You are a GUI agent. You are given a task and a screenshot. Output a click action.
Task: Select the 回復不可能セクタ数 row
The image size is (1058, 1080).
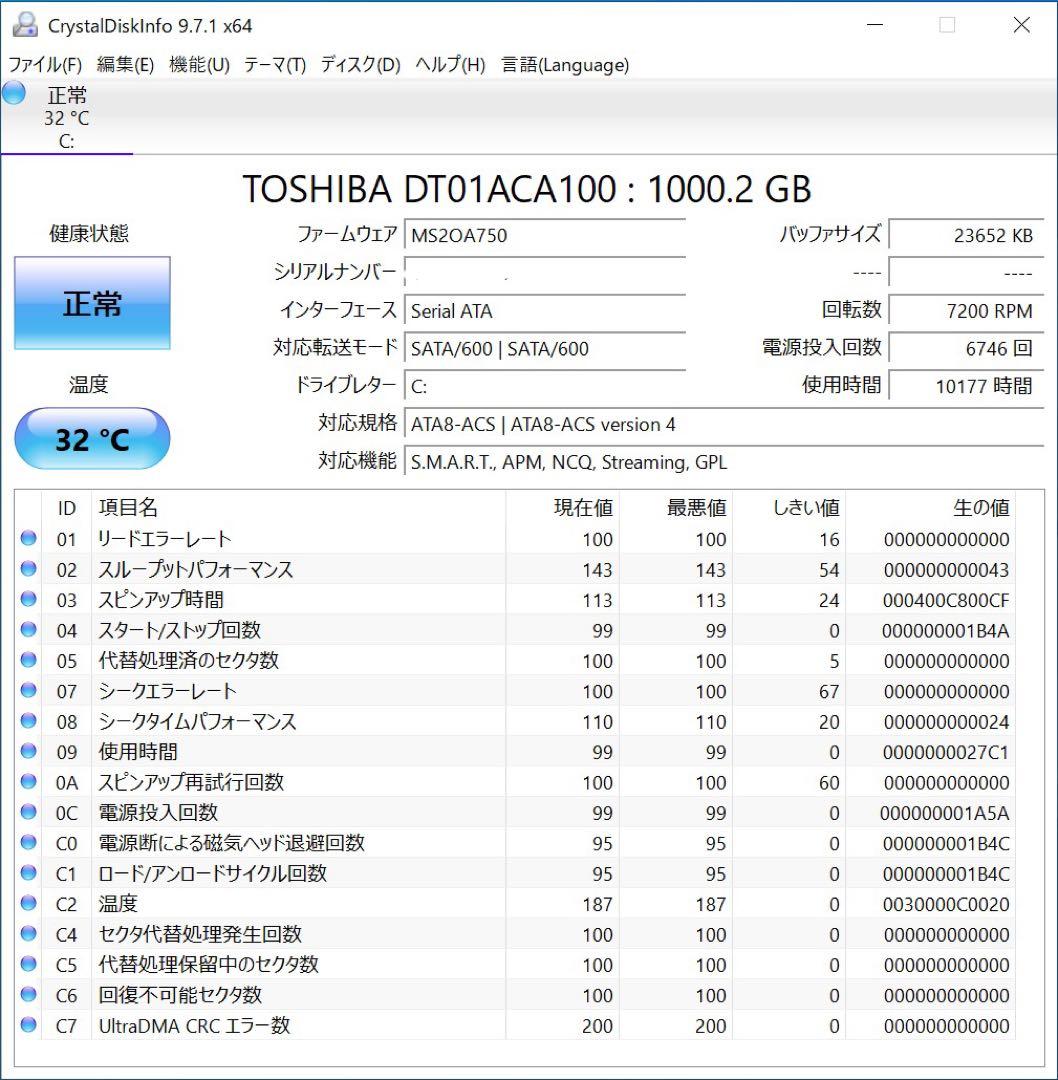180,995
